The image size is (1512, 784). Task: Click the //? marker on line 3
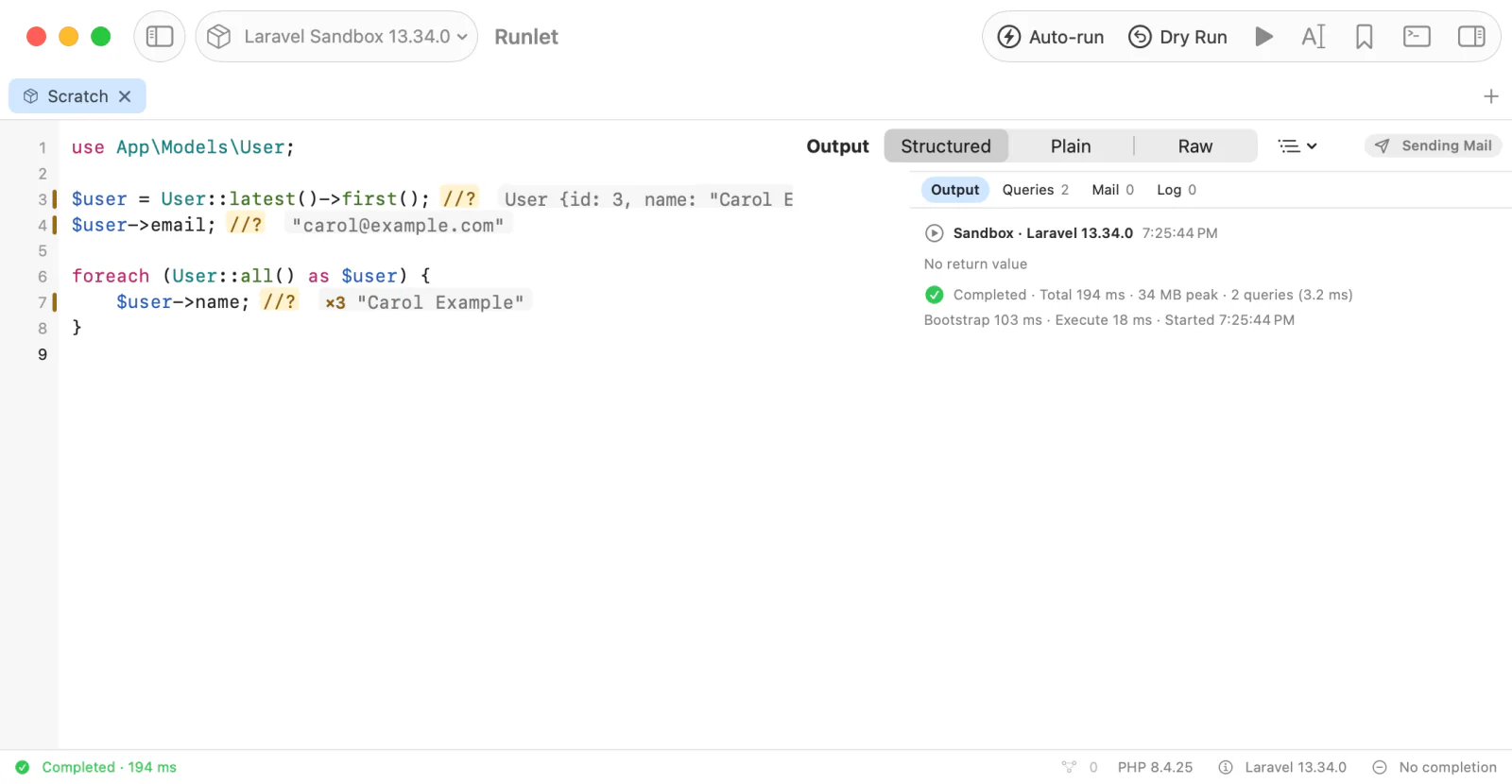pos(459,198)
